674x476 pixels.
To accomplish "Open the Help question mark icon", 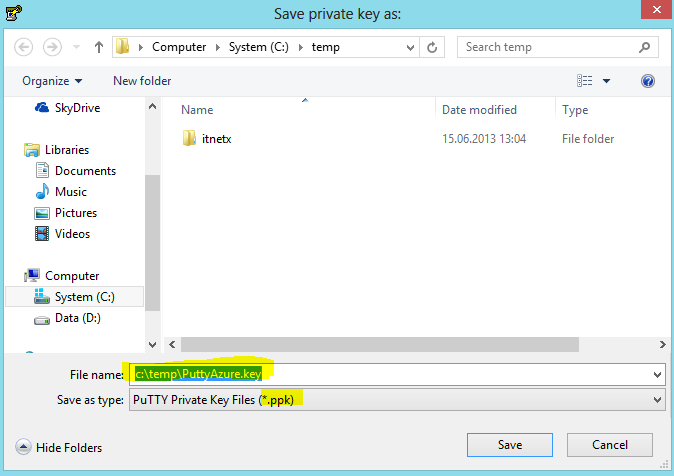I will 647,81.
